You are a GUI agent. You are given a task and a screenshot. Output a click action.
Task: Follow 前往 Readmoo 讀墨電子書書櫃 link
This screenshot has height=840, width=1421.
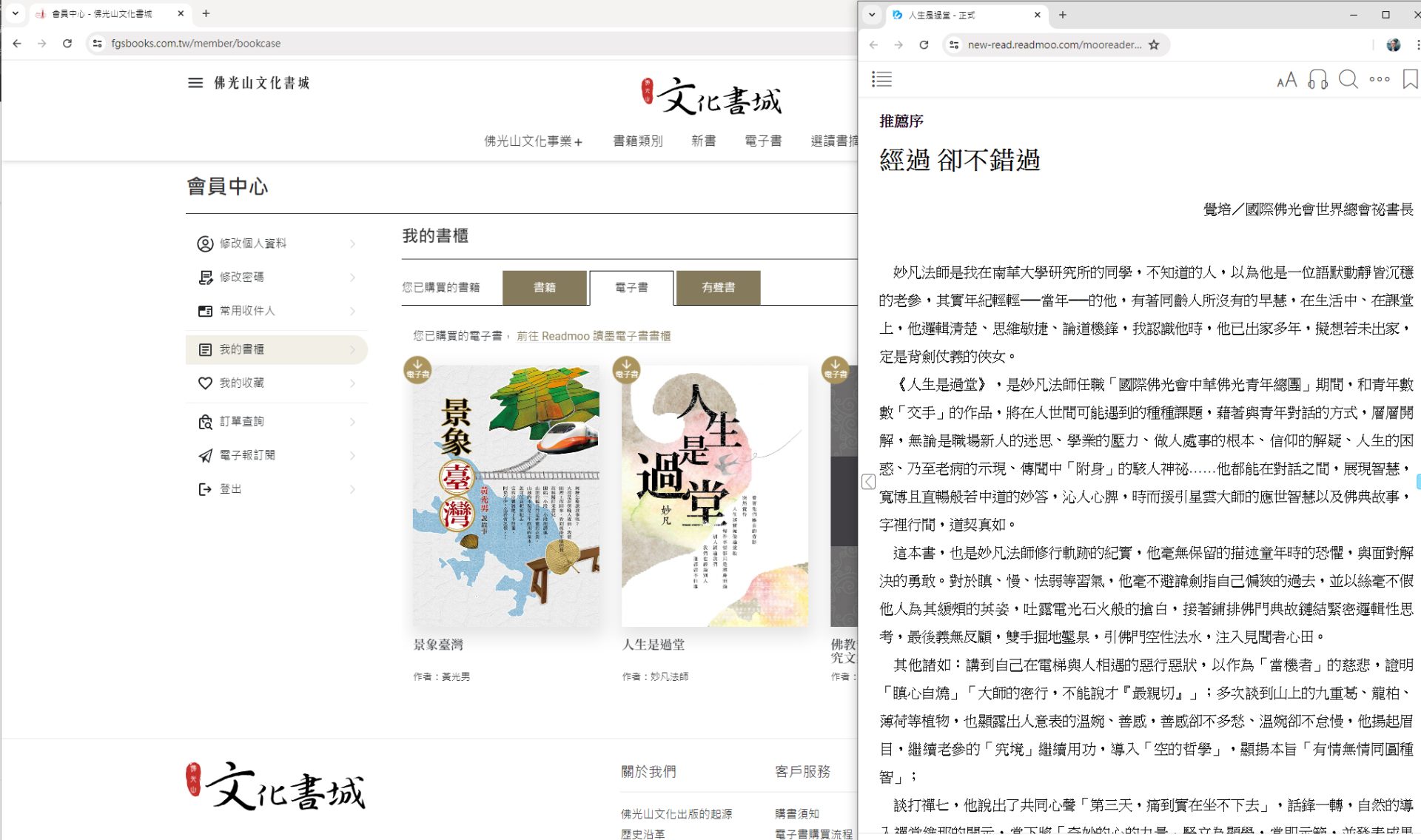[594, 336]
